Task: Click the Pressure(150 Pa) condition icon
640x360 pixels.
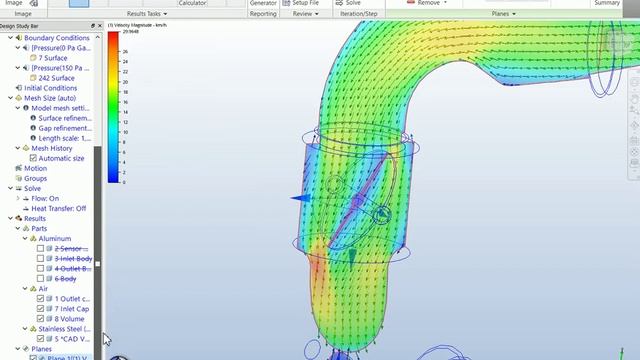Action: tap(26, 68)
